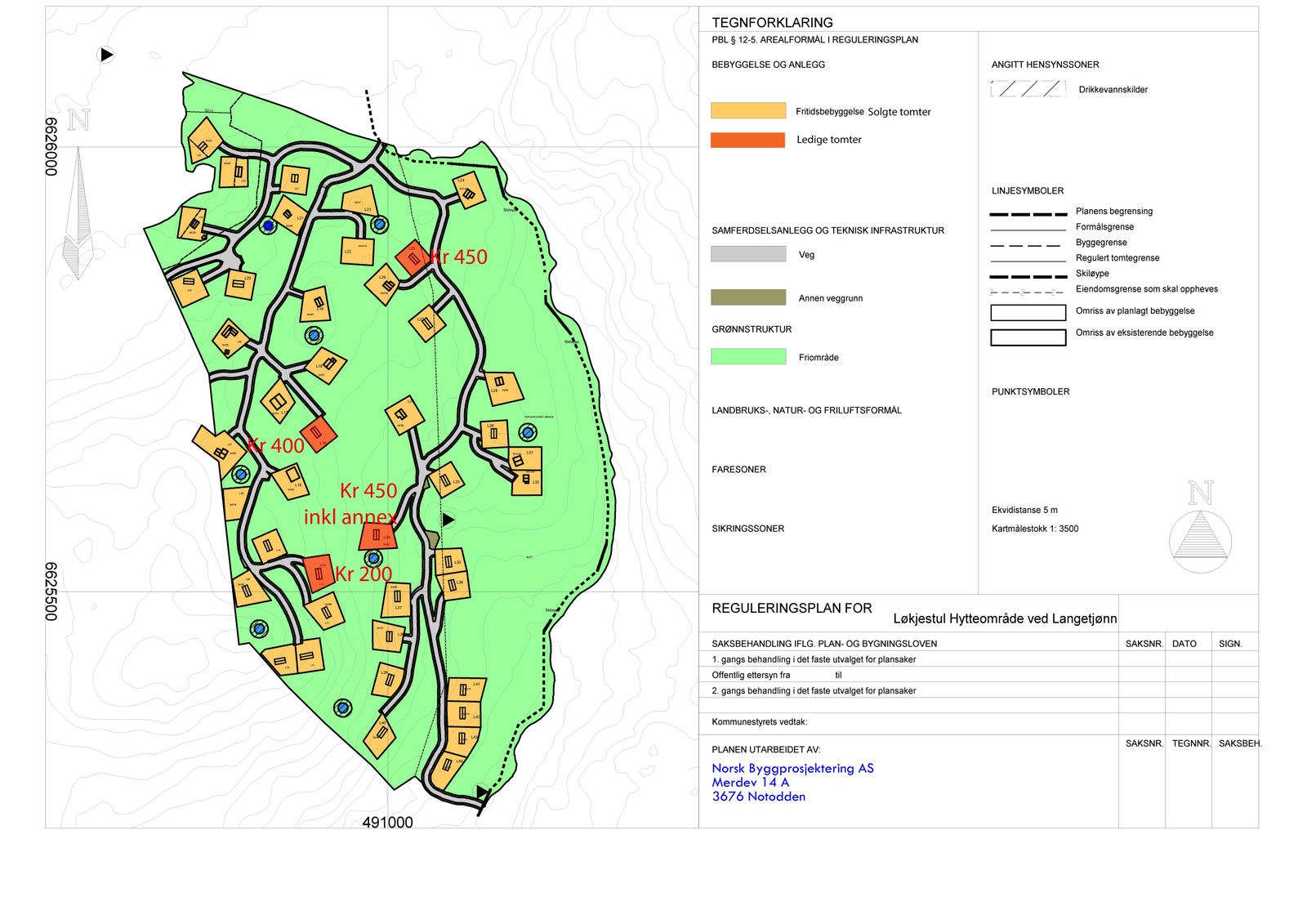Click the DATO column header
1307x924 pixels.
pos(1184,644)
